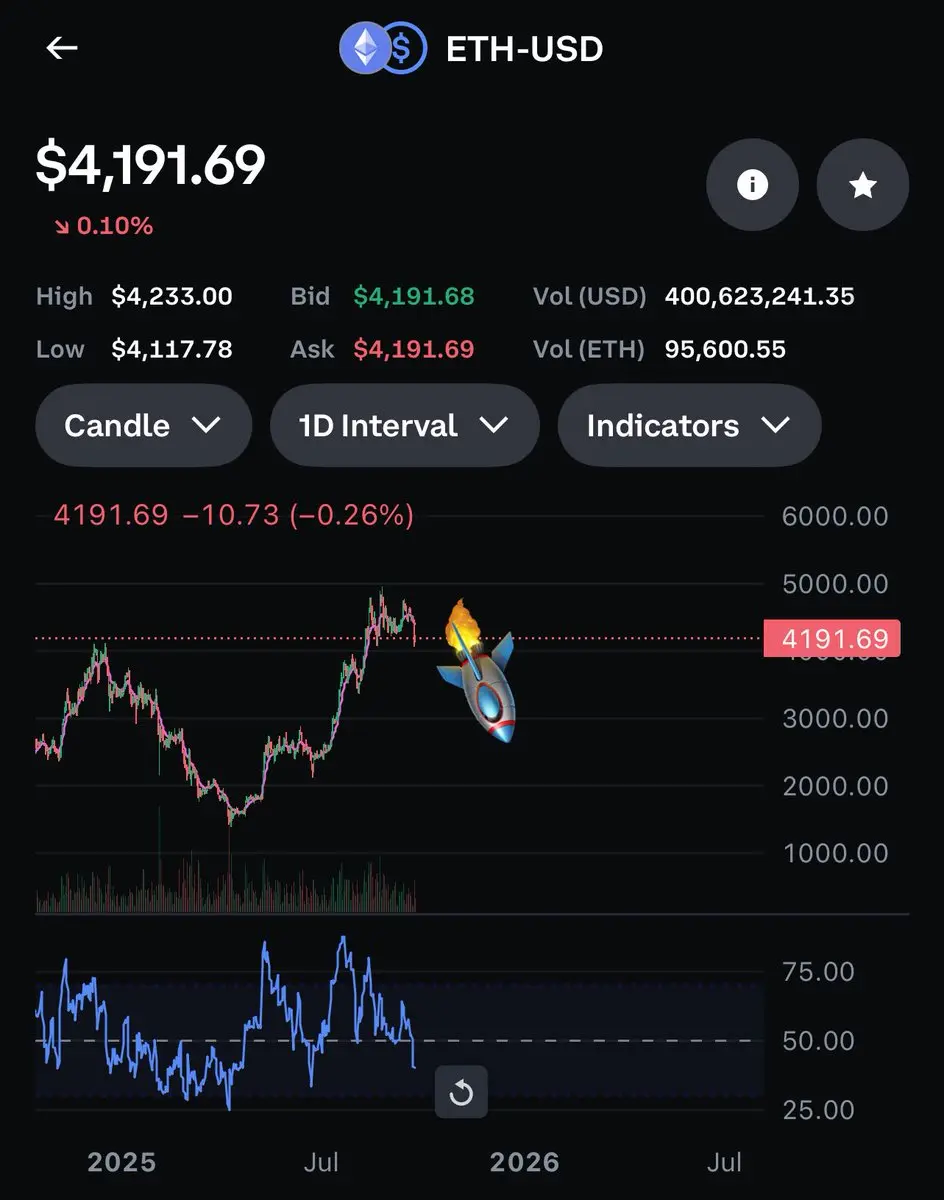
Task: Tap the back arrow icon
Action: [62, 48]
